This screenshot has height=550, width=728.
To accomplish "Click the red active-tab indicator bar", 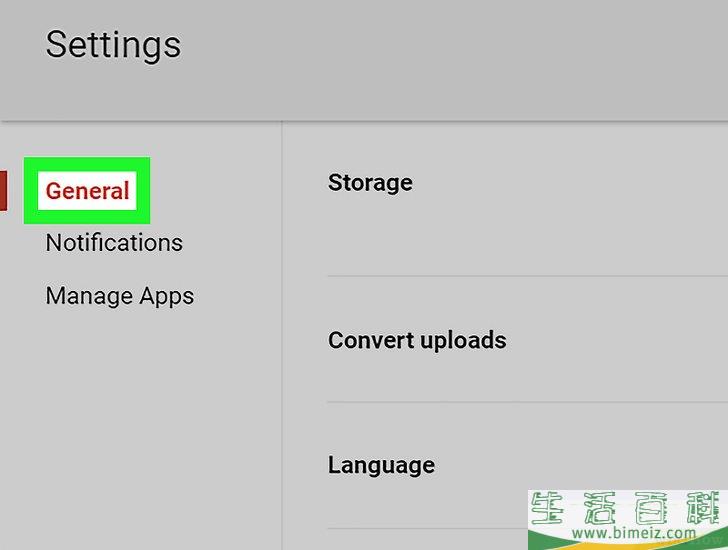I will pos(3,191).
